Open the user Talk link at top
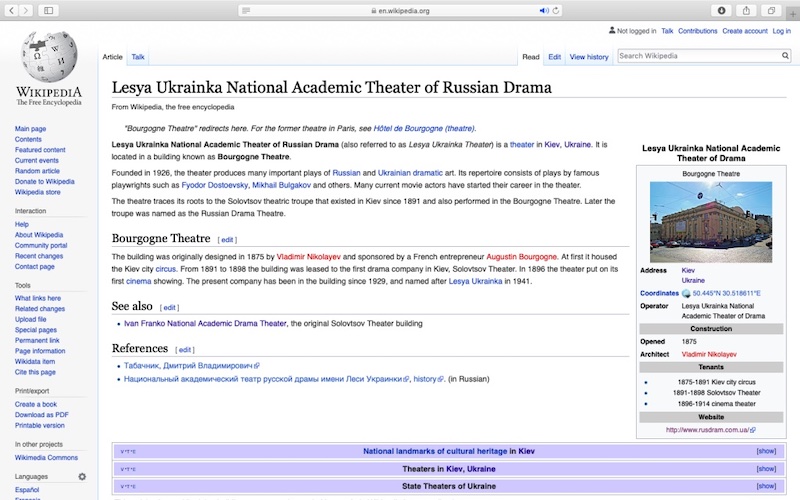 click(x=667, y=31)
